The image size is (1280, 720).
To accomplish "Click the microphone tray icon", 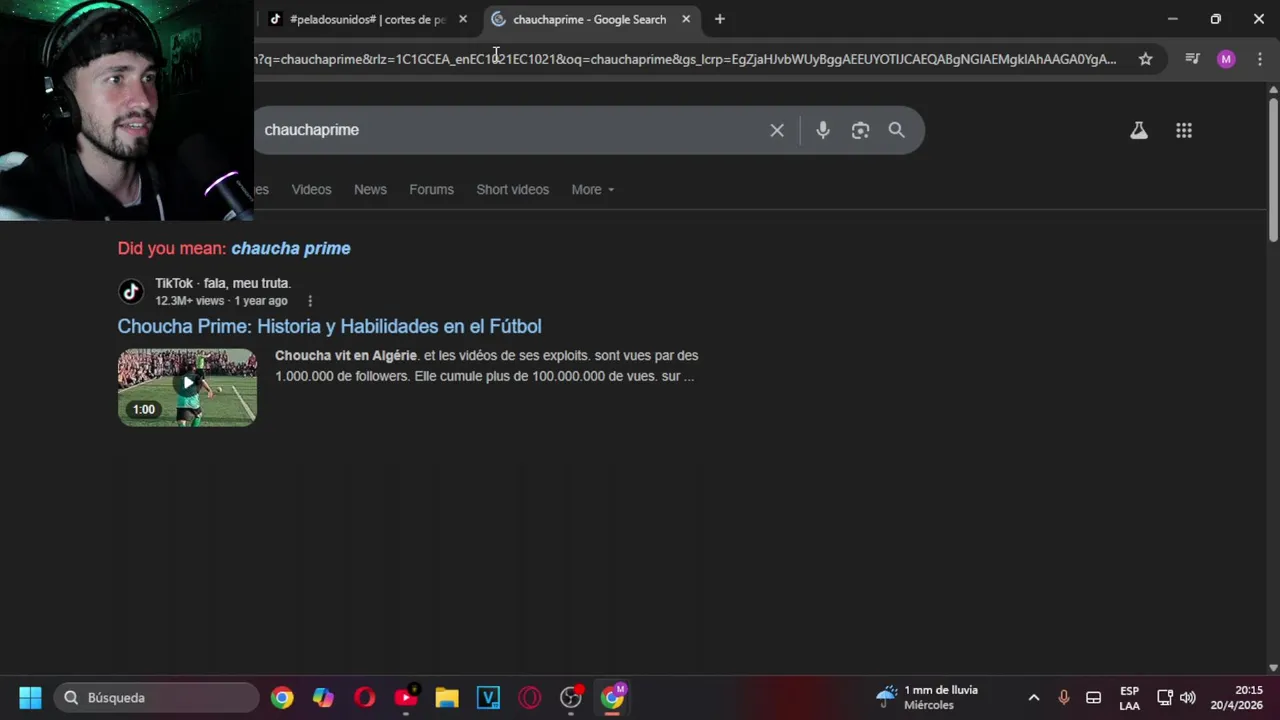I will (x=1064, y=697).
